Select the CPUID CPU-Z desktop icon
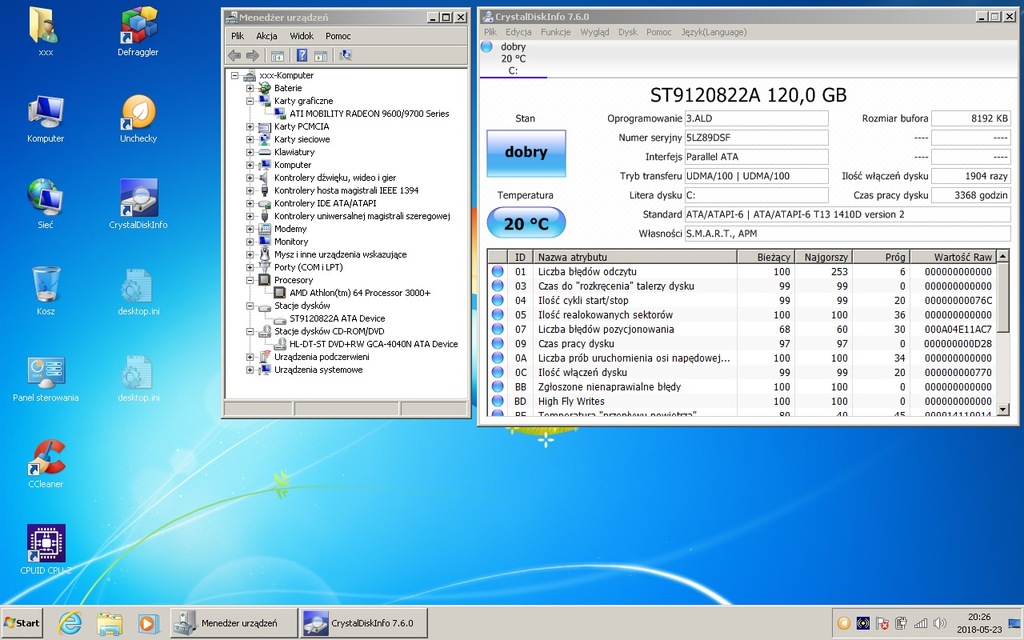The width and height of the screenshot is (1024, 640). 46,550
